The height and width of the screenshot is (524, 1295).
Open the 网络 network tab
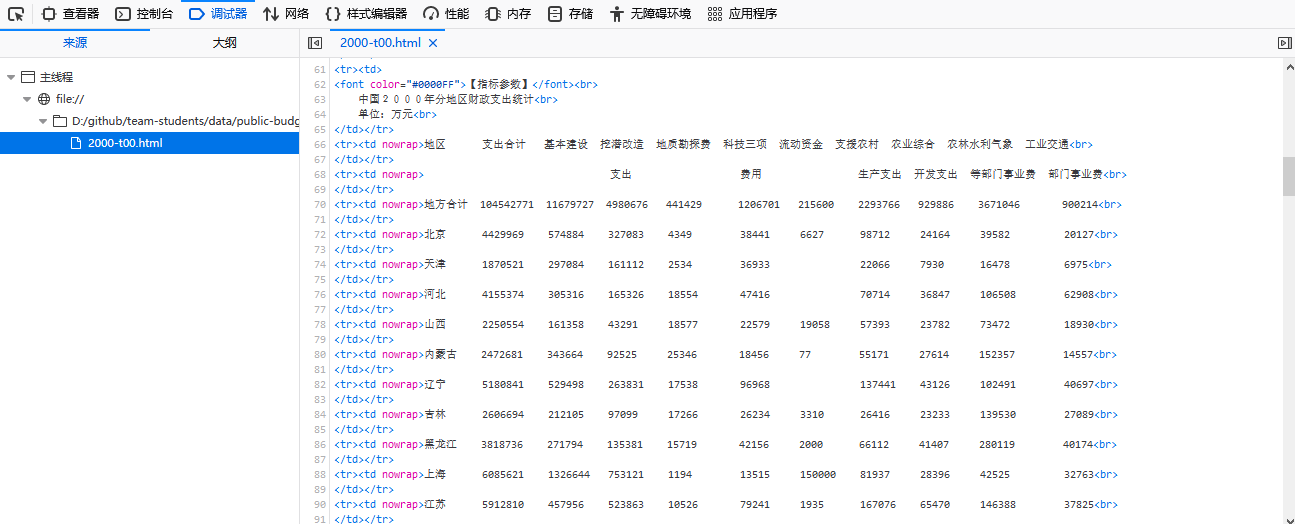point(286,14)
